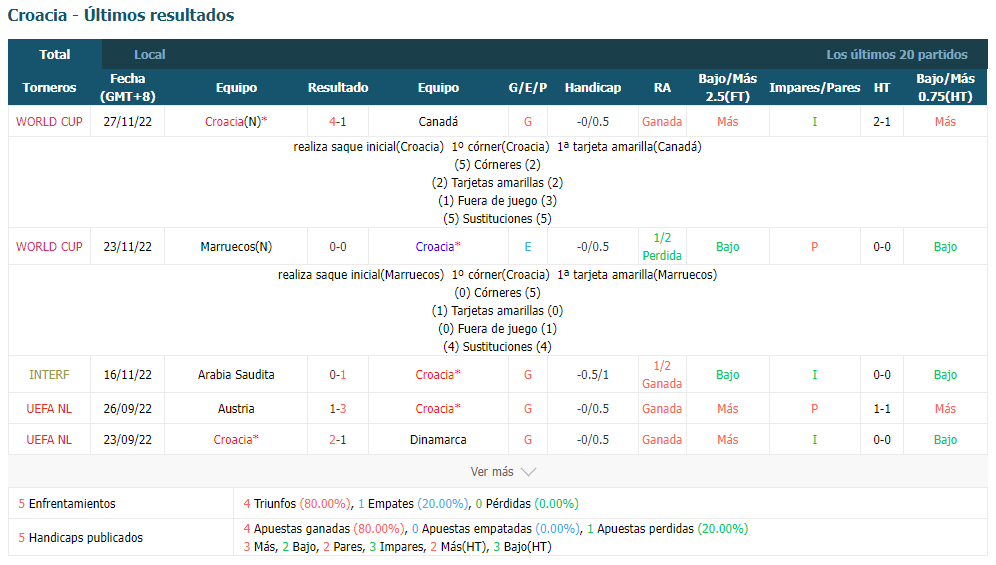This screenshot has width=996, height=565.
Task: Click blue Croacia in Marruecos row
Action: pos(438,247)
